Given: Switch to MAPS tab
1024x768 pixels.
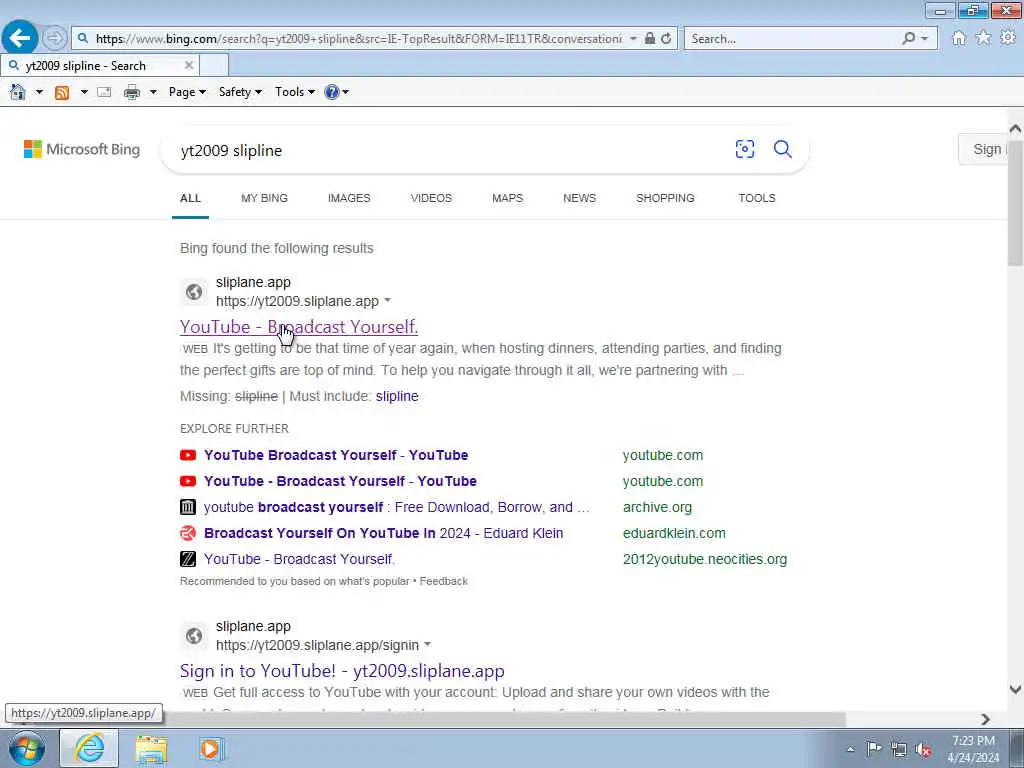Looking at the screenshot, I should pos(507,198).
